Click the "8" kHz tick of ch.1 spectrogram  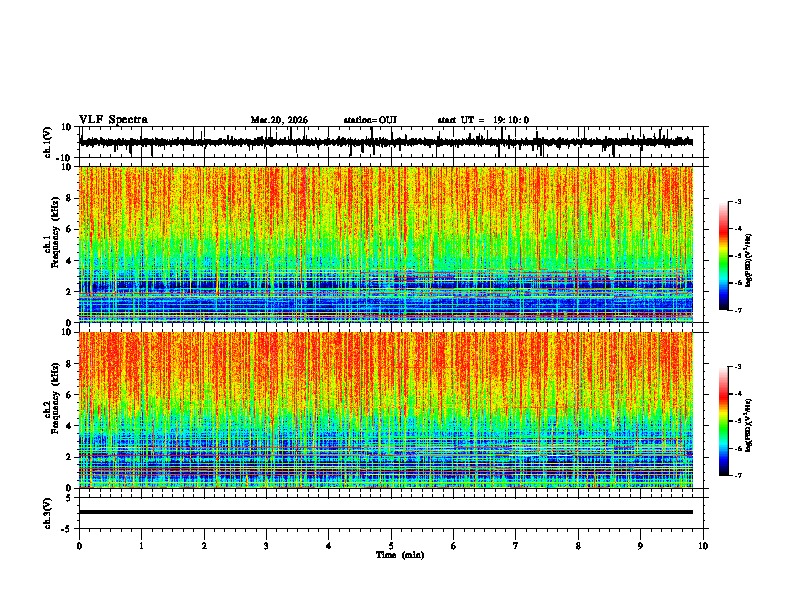point(69,198)
